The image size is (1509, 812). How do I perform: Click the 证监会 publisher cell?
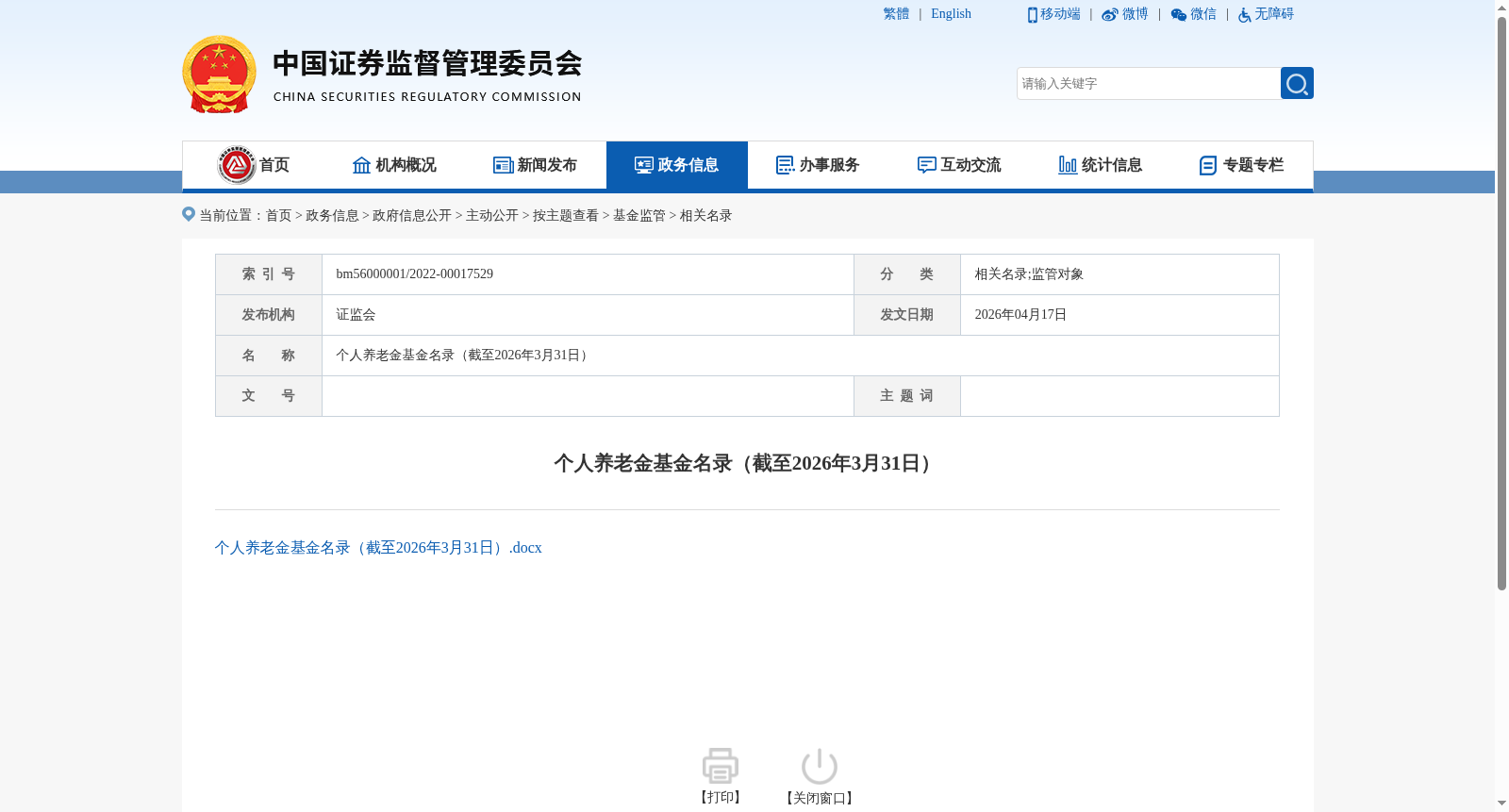(x=588, y=315)
